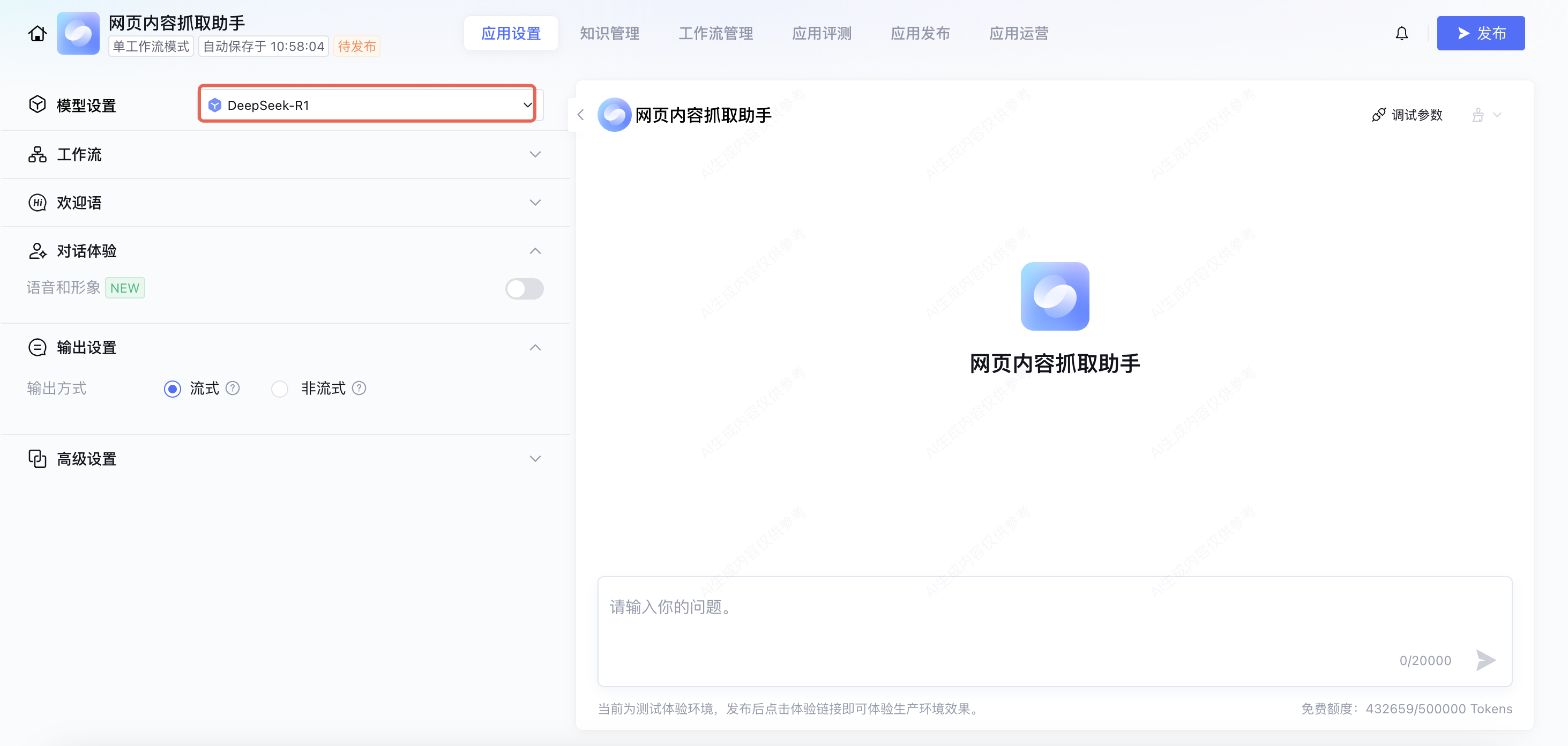The width and height of the screenshot is (1568, 746).
Task: Open the notification bell
Action: [x=1401, y=33]
